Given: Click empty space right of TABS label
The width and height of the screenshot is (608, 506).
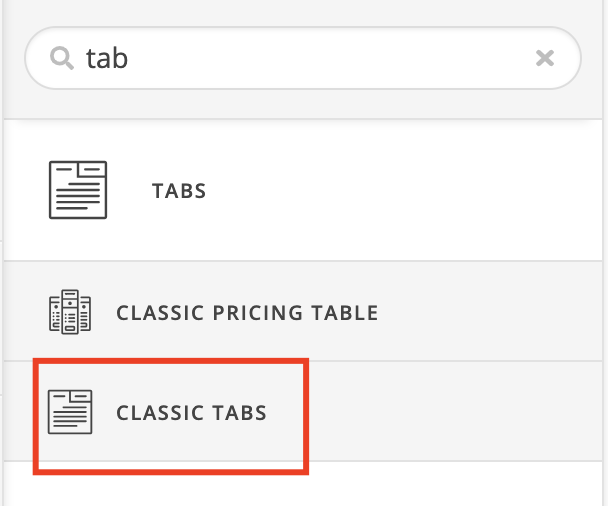Looking at the screenshot, I should tap(403, 190).
